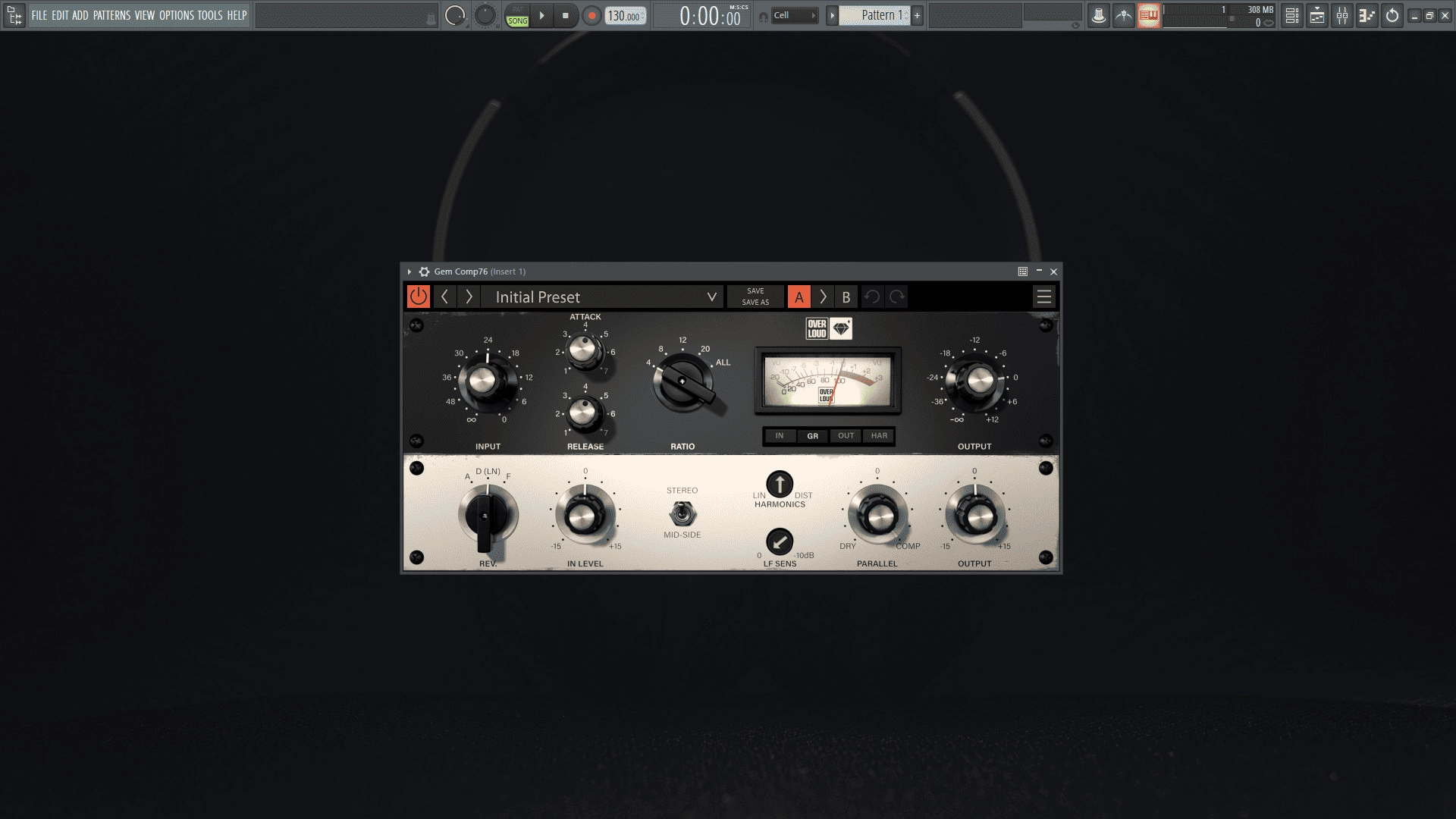
Task: Select the A comparison slot
Action: click(x=799, y=297)
